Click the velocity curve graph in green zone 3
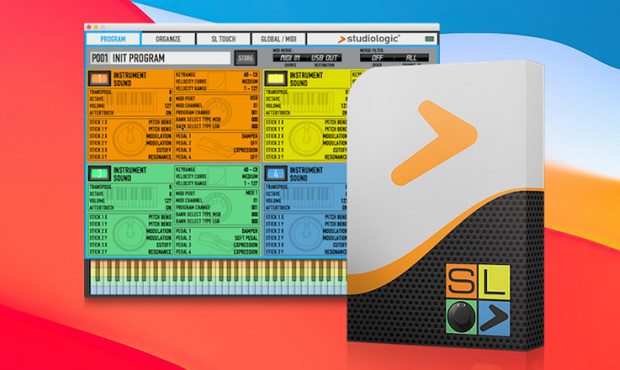Screen dimensions: 620x370 [217, 176]
